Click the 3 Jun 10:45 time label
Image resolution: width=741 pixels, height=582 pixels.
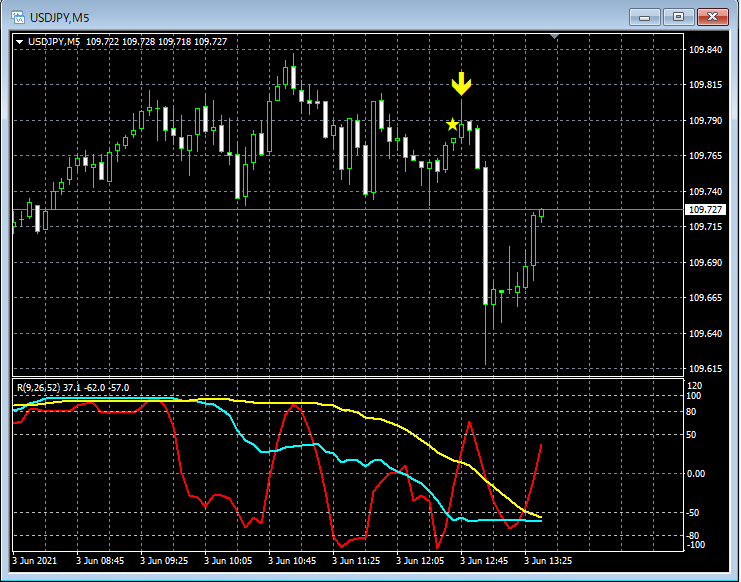(292, 561)
